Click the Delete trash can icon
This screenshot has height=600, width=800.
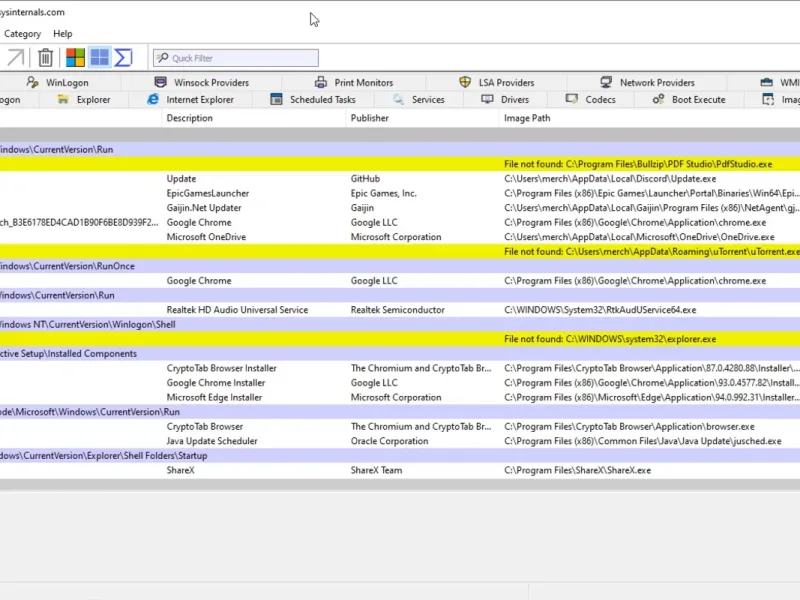point(46,58)
